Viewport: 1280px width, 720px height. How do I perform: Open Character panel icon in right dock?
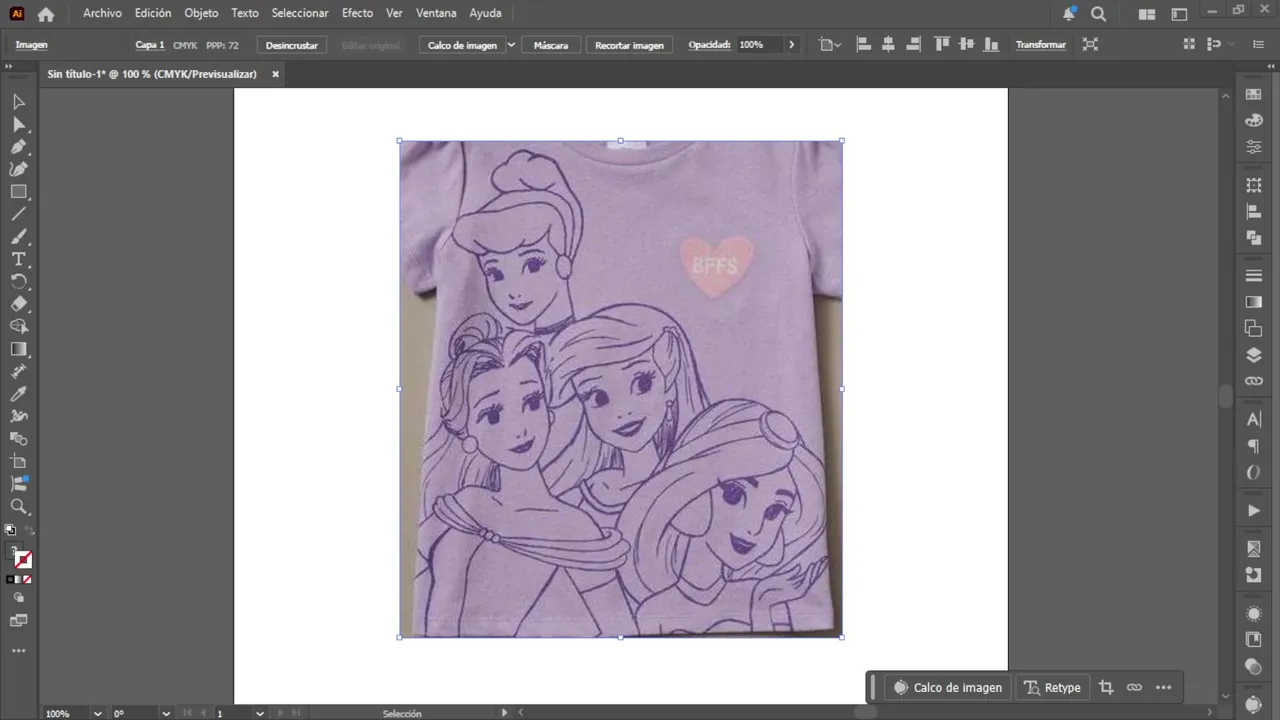tap(1253, 420)
